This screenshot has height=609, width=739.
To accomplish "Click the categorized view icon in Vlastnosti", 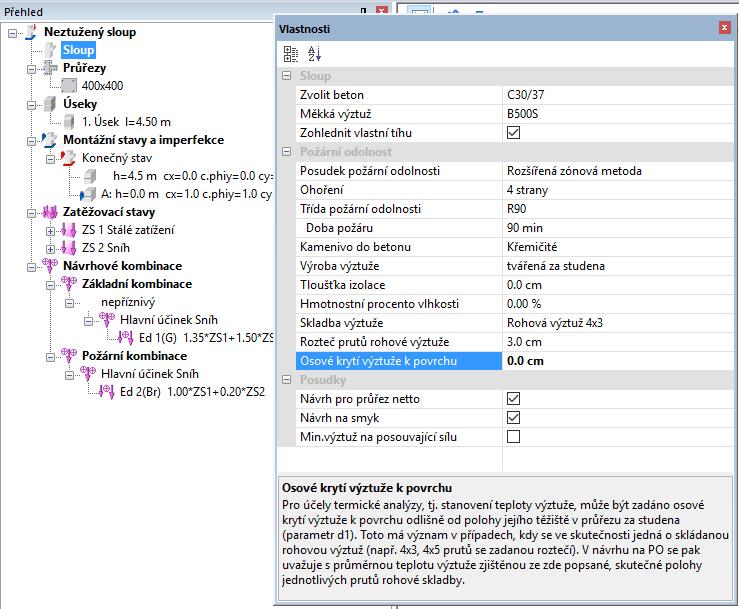I will pyautogui.click(x=291, y=54).
